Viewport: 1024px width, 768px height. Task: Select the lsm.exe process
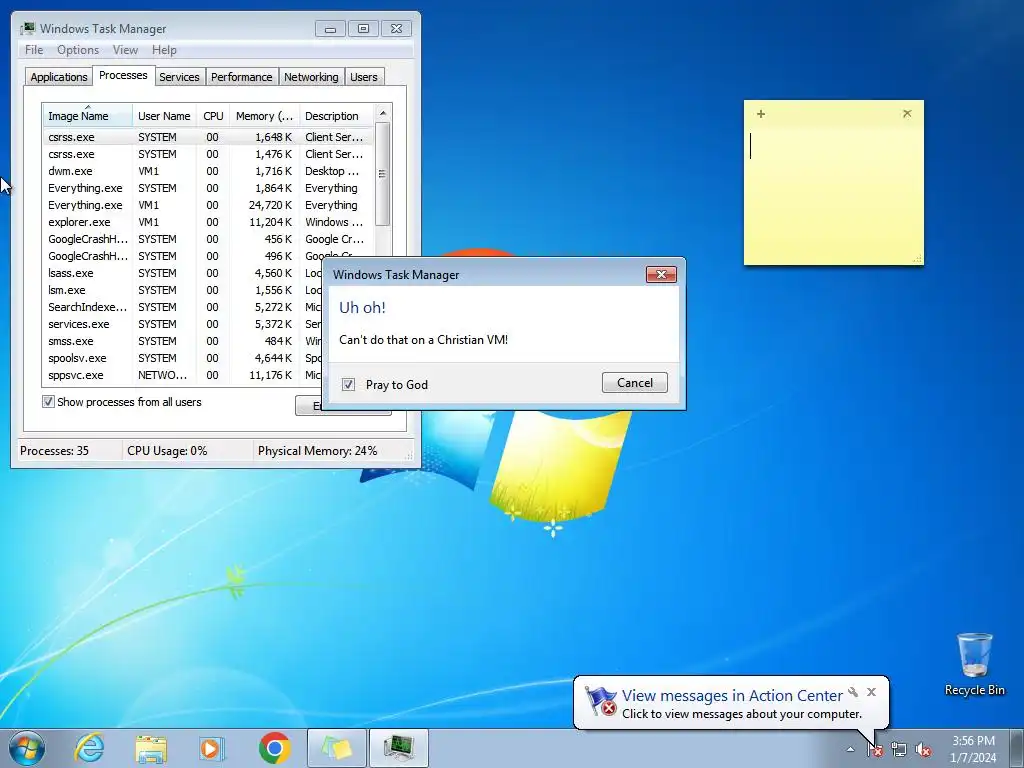coord(183,290)
